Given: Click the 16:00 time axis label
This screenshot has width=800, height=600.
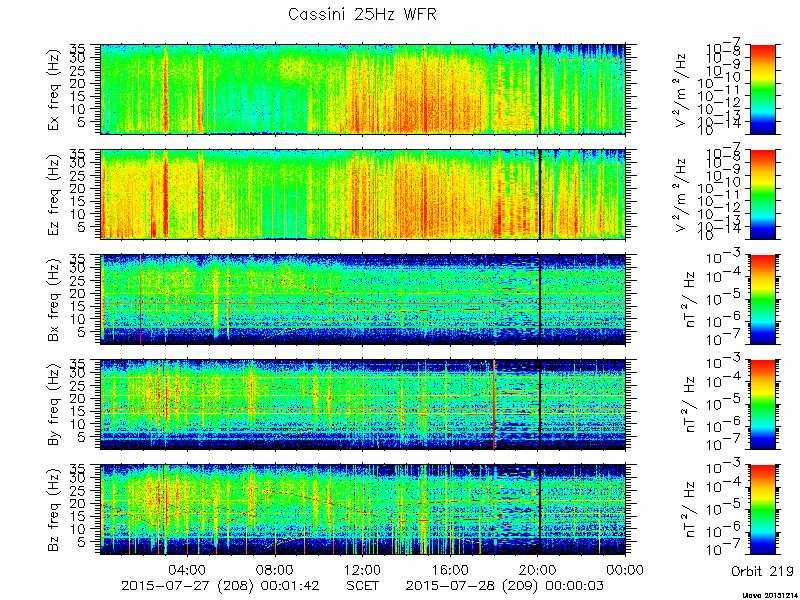Looking at the screenshot, I should 451,570.
